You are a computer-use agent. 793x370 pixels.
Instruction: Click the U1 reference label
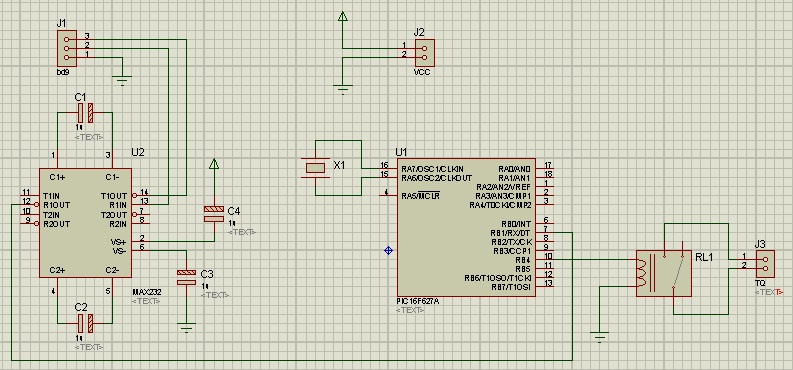401,152
